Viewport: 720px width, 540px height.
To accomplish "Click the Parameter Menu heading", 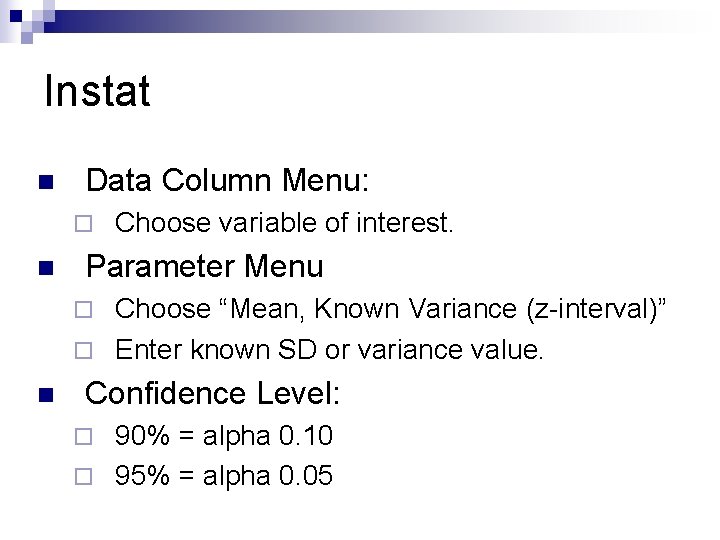I will click(205, 267).
